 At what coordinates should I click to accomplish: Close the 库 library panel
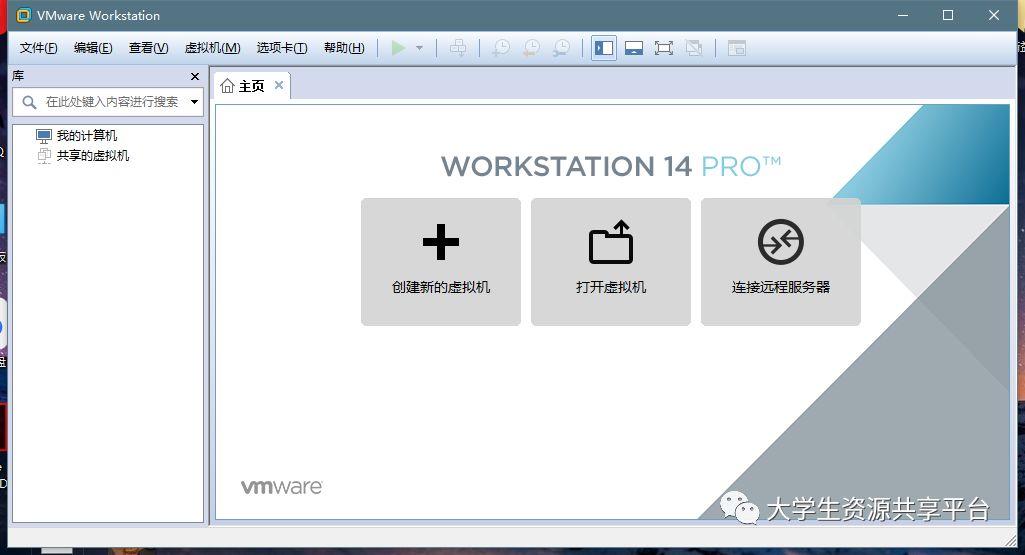click(x=195, y=76)
